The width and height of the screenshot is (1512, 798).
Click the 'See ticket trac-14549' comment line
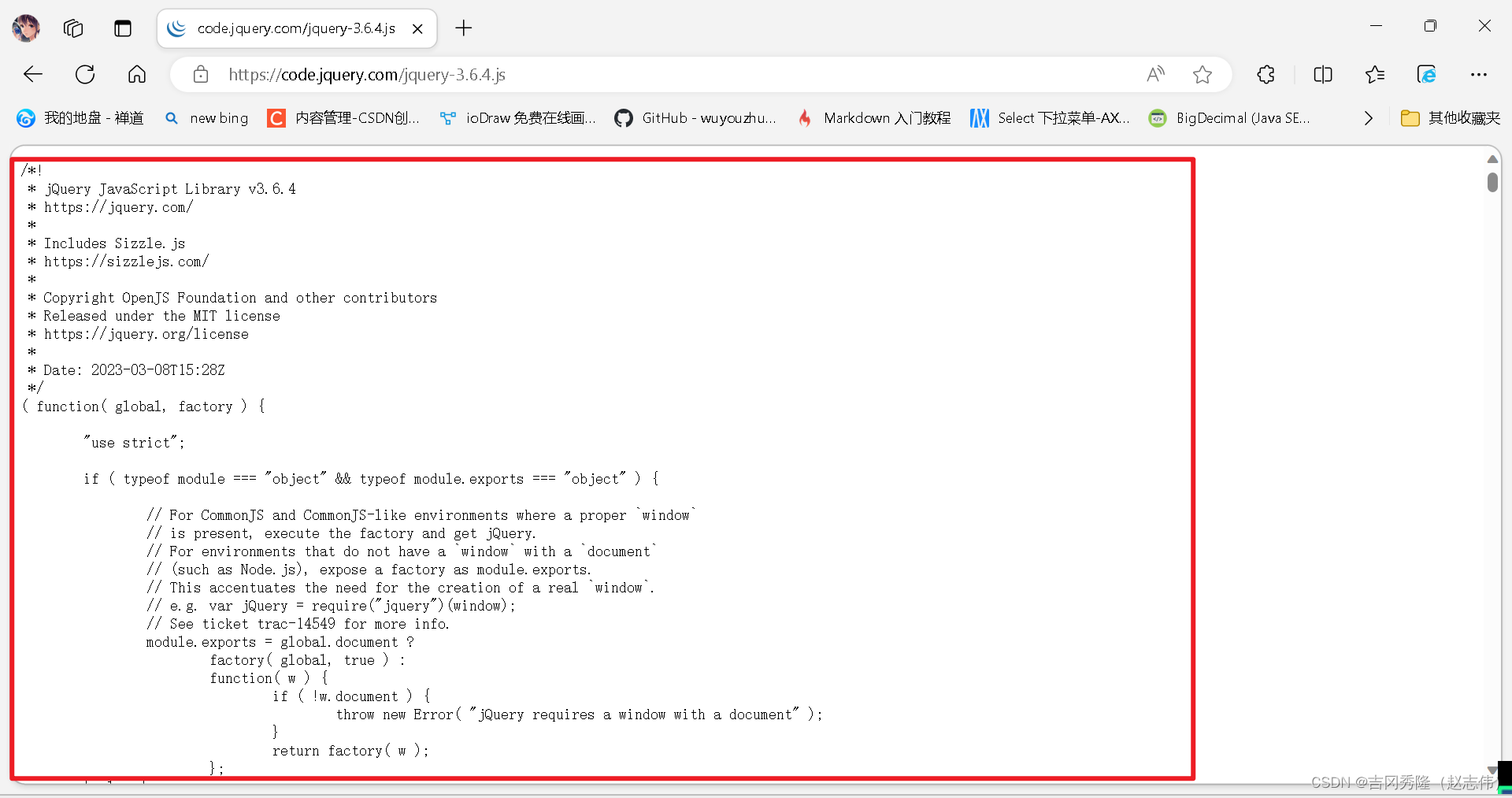(298, 624)
